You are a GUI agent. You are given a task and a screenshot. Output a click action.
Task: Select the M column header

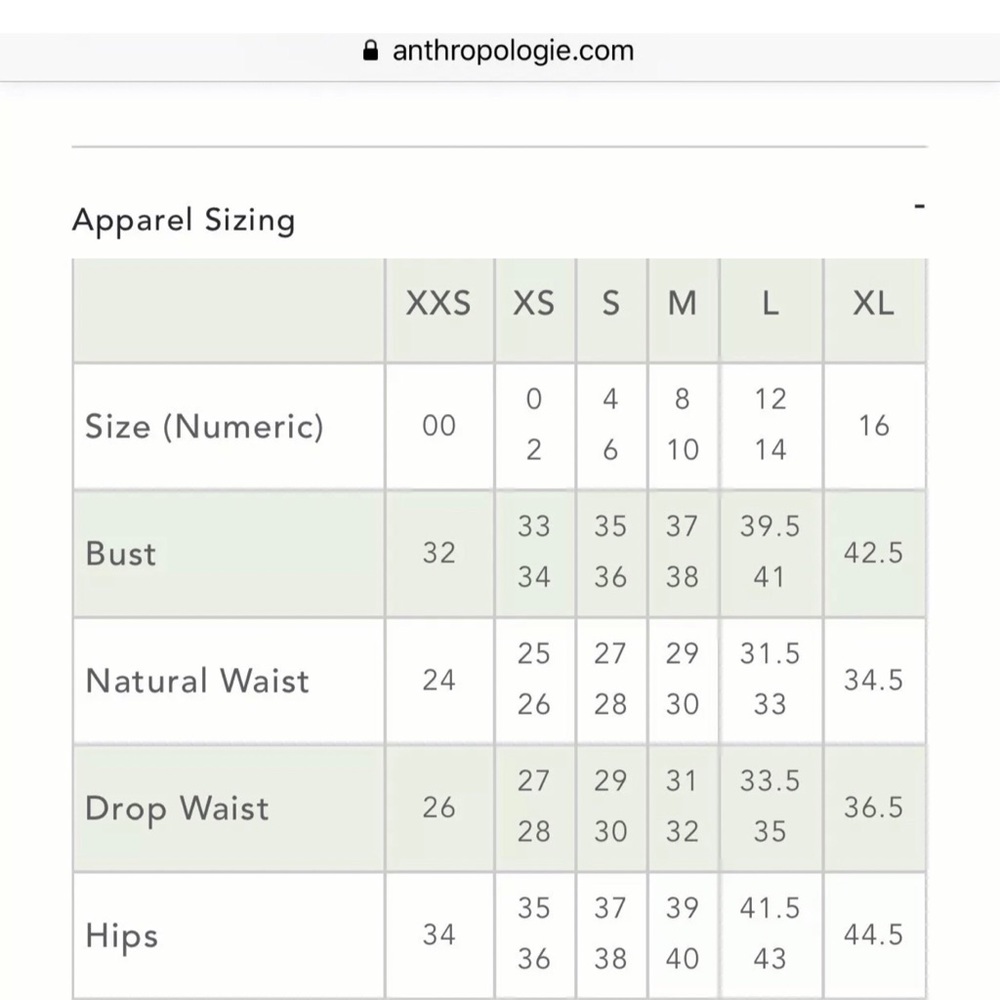point(682,303)
